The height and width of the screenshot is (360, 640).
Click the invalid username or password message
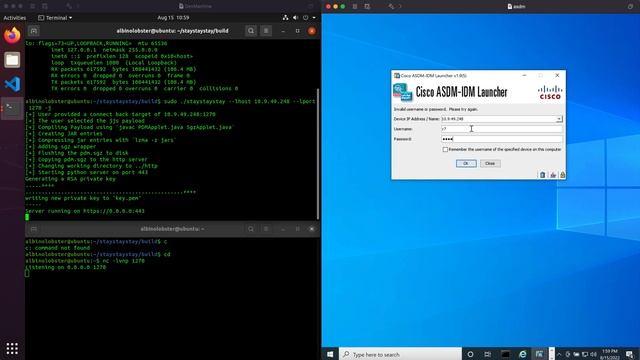click(x=436, y=109)
